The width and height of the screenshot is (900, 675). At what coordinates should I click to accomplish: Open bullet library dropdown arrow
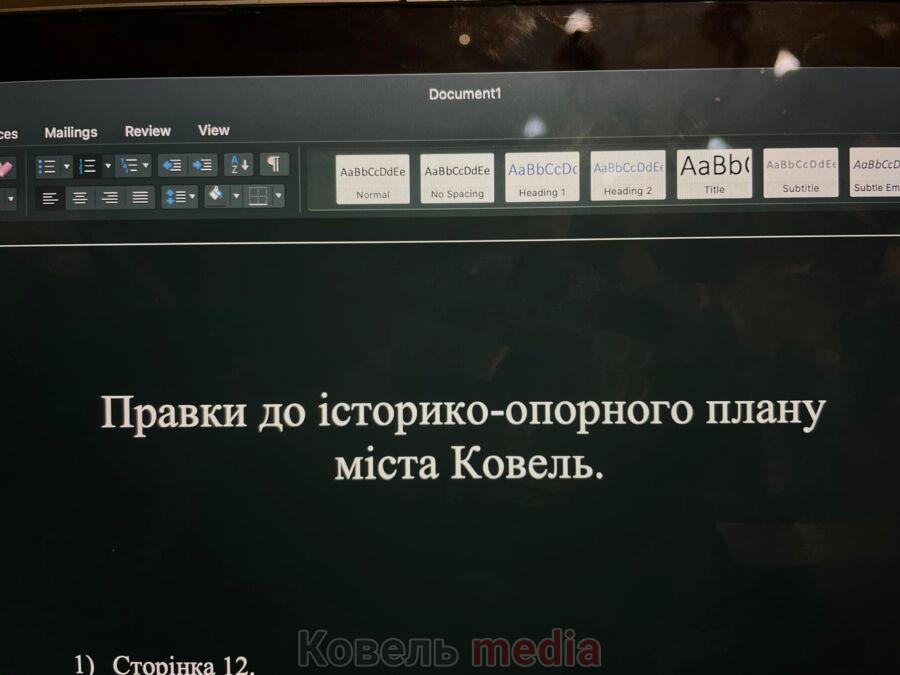point(67,167)
